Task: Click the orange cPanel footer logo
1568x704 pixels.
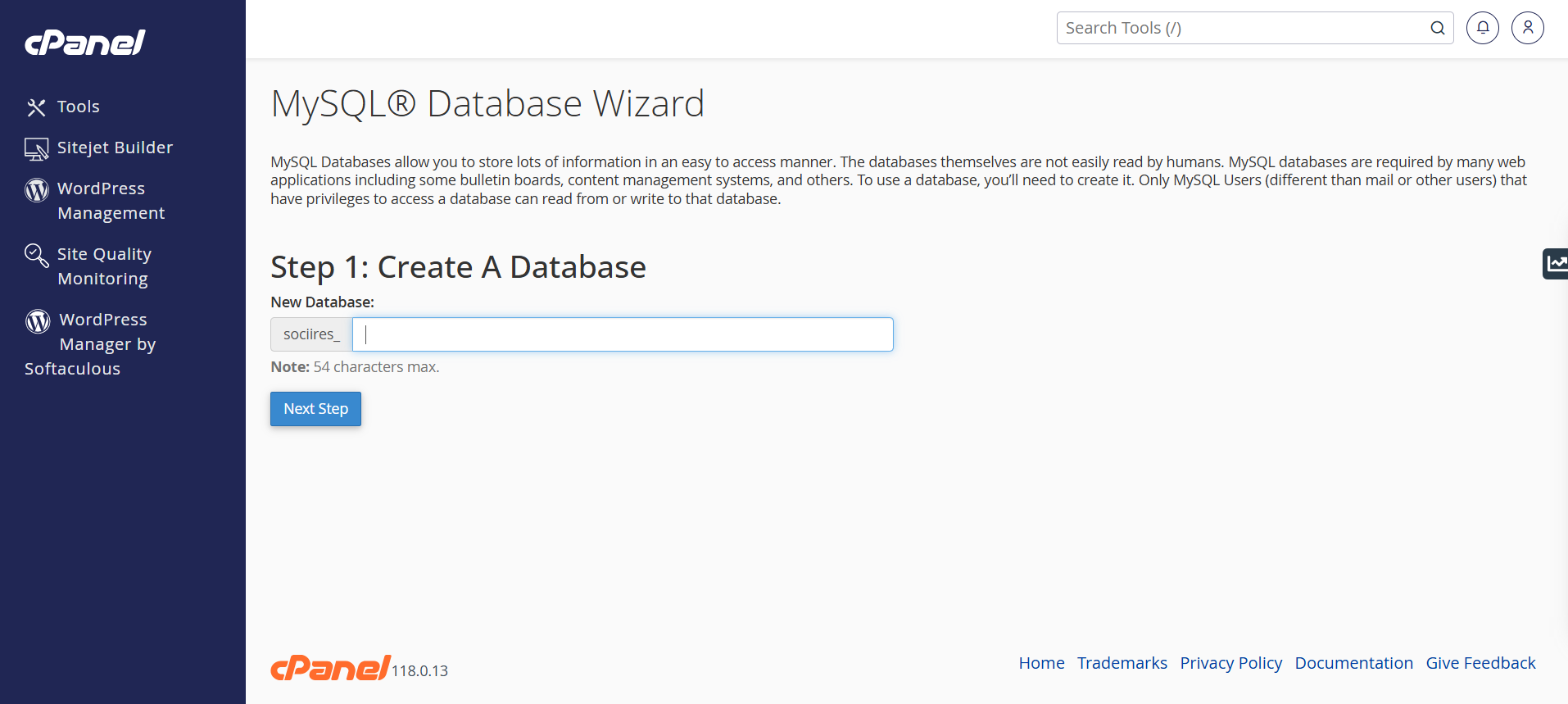Action: click(x=331, y=668)
